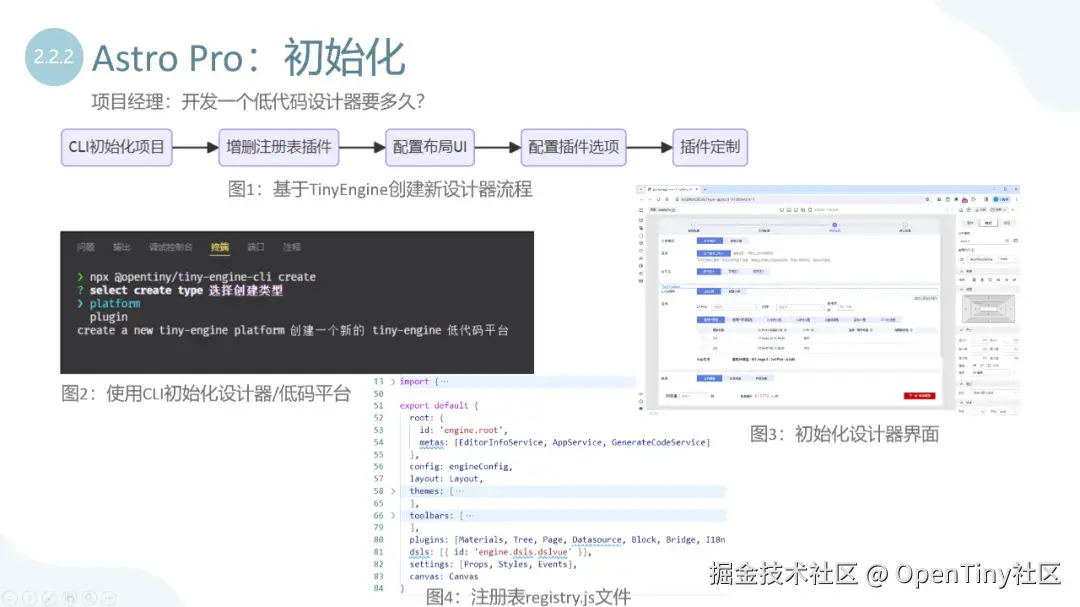This screenshot has height=607, width=1080.
Task: Choose the platform option in the terminal
Action: coord(114,303)
